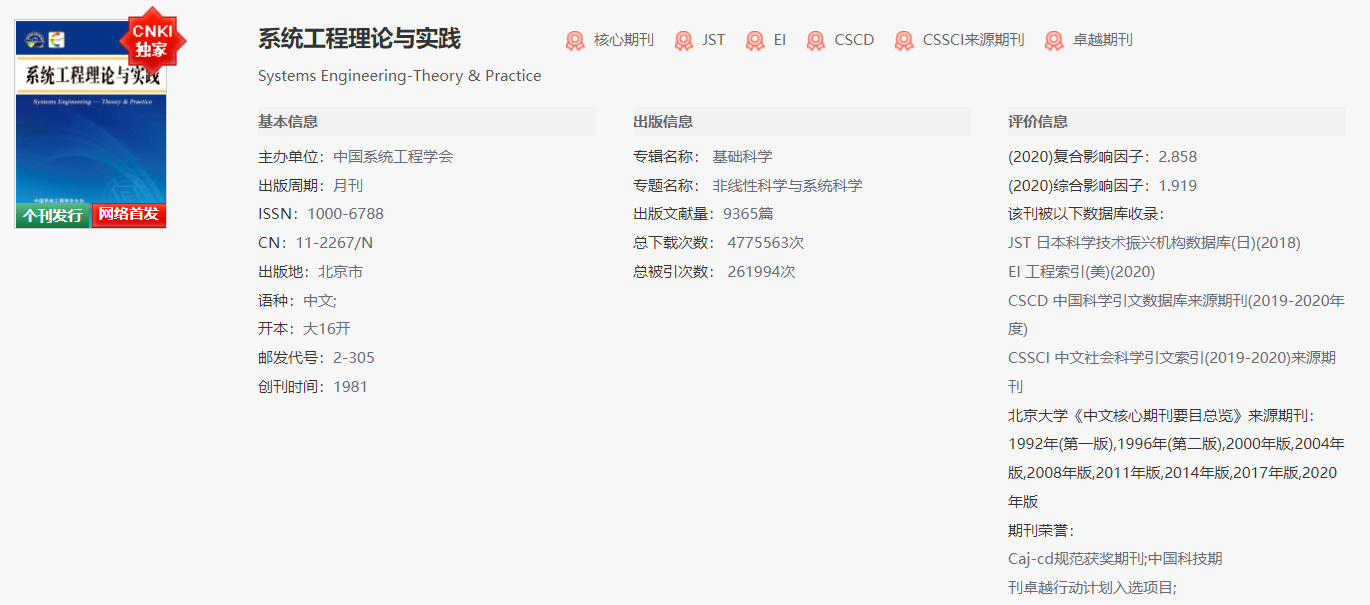This screenshot has height=605, width=1370.
Task: Click the 卓越期刊 medal icon
Action: [1053, 40]
